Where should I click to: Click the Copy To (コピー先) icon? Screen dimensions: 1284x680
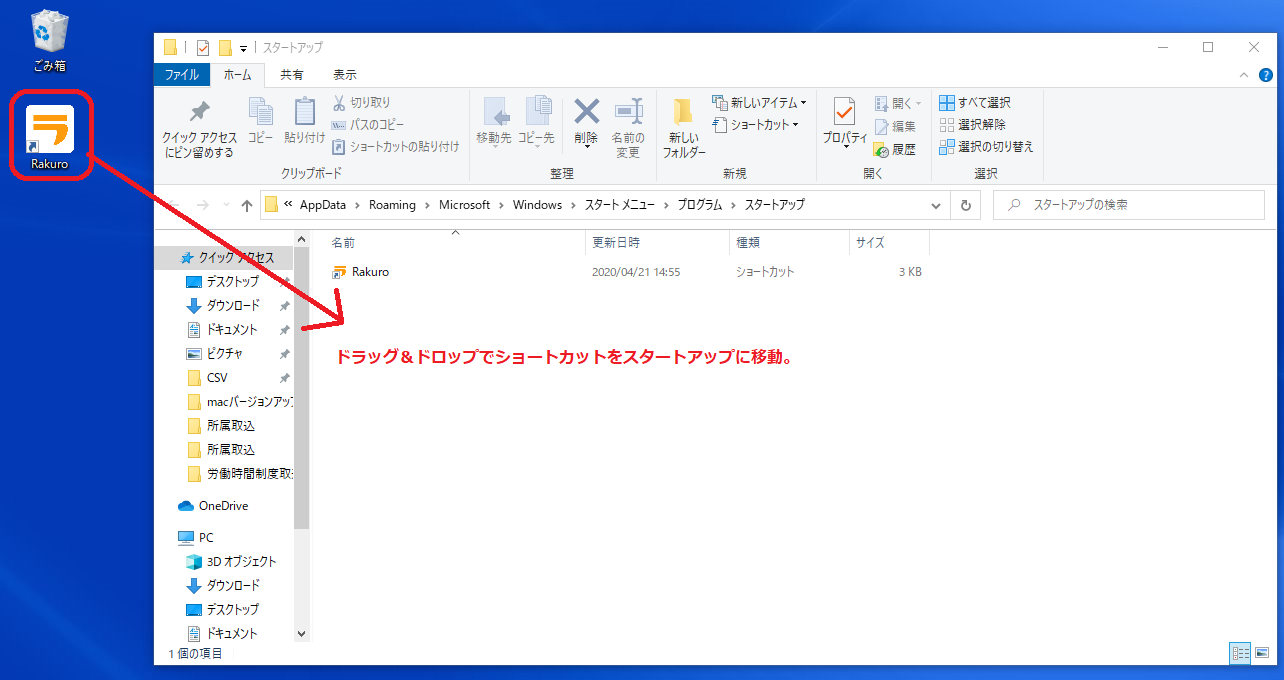536,123
